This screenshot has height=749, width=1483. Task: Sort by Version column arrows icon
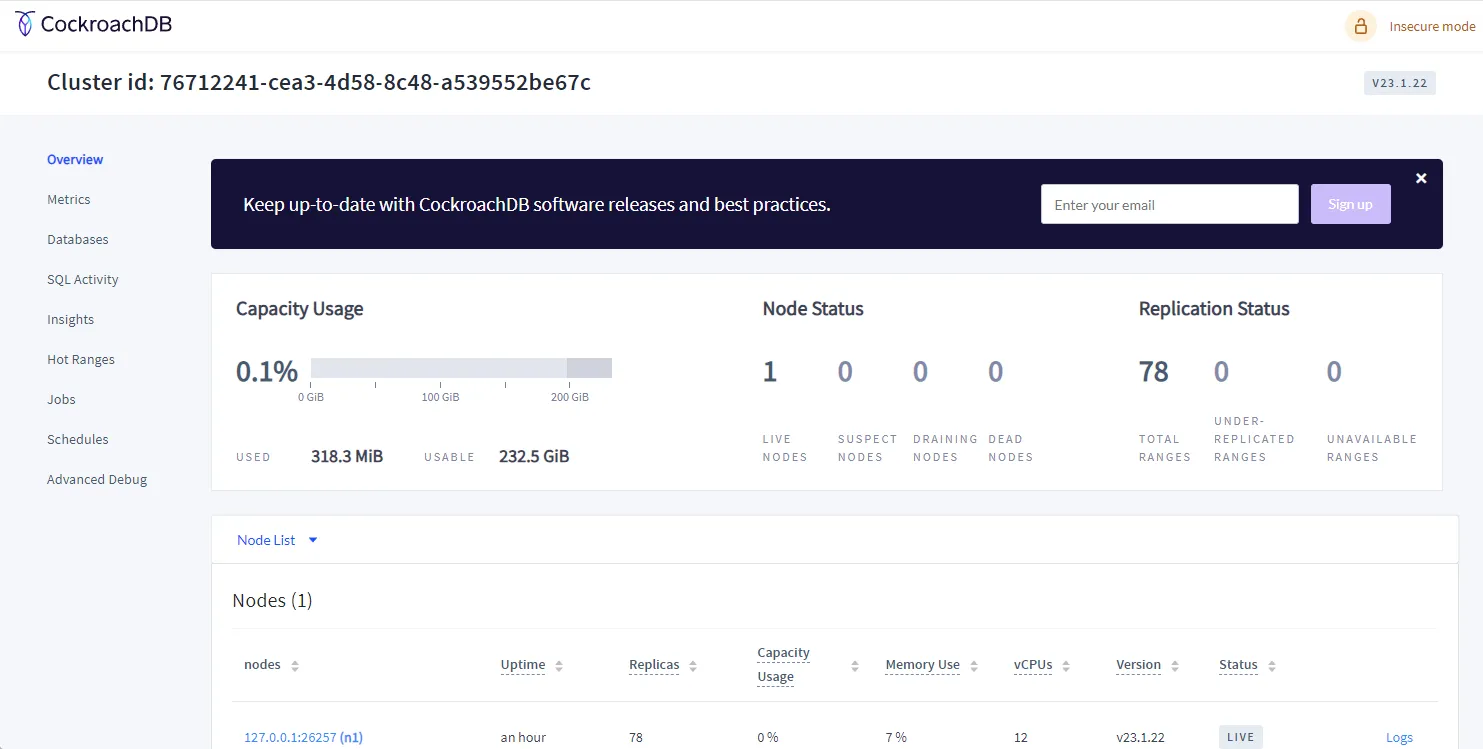1175,666
